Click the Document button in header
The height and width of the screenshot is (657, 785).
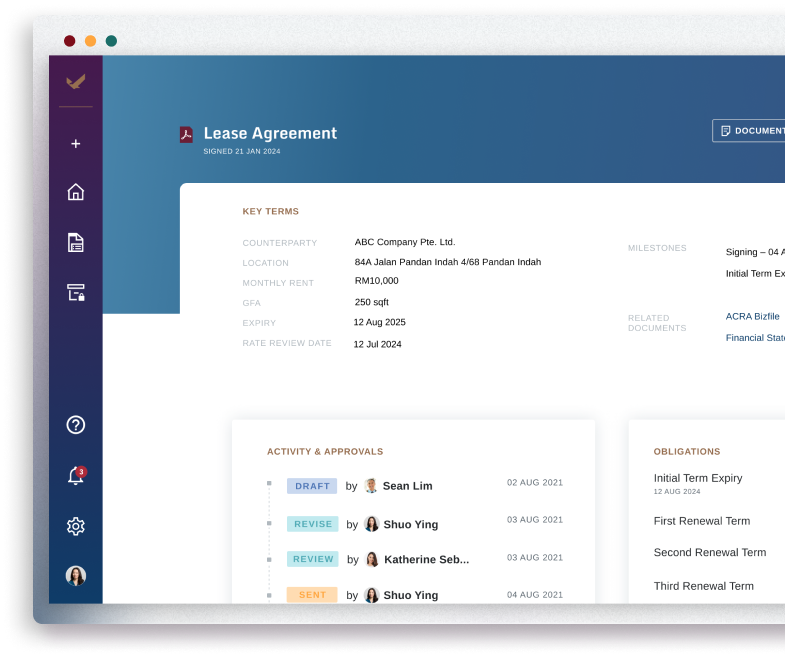pyautogui.click(x=748, y=131)
